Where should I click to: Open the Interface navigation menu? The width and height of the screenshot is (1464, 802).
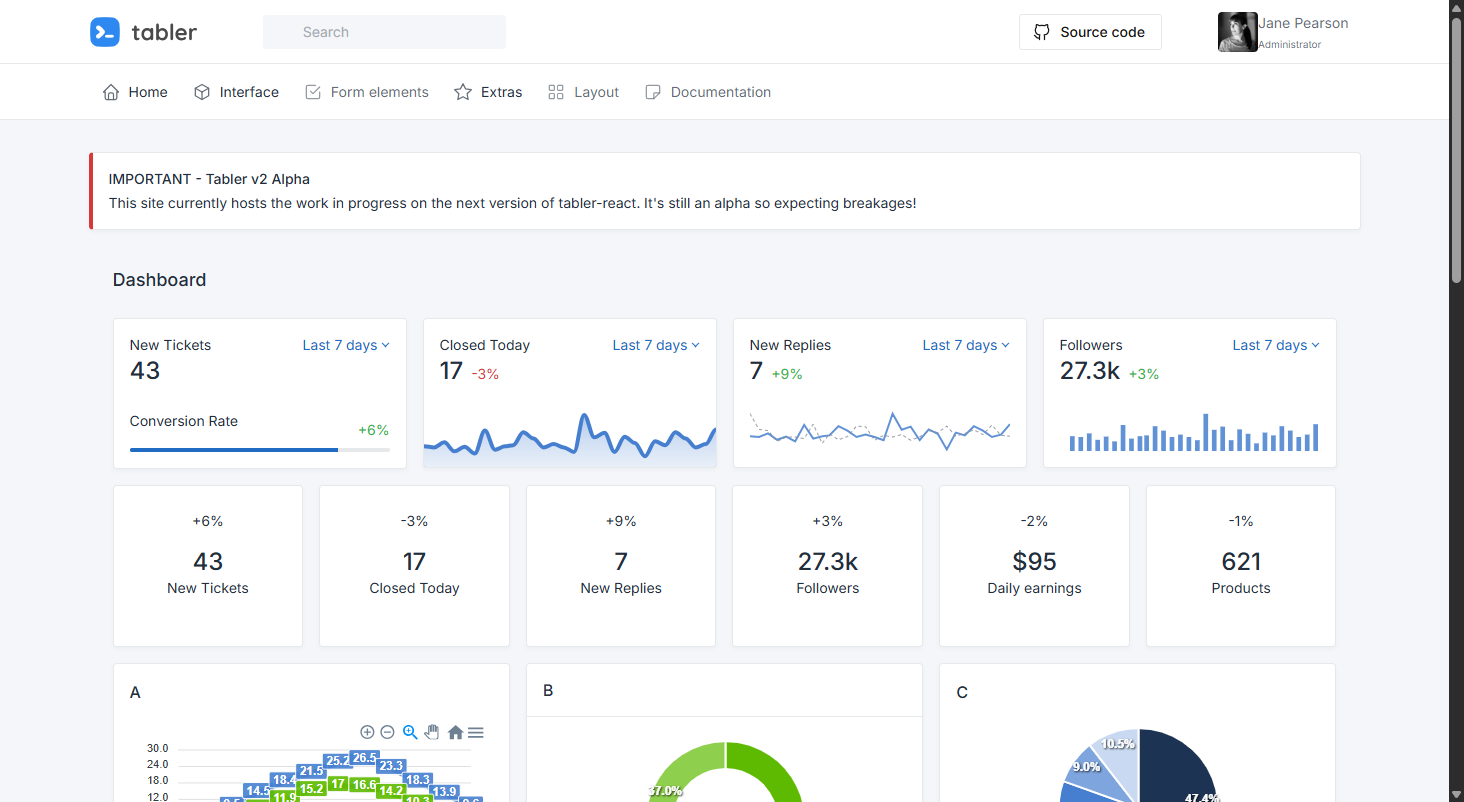[236, 92]
